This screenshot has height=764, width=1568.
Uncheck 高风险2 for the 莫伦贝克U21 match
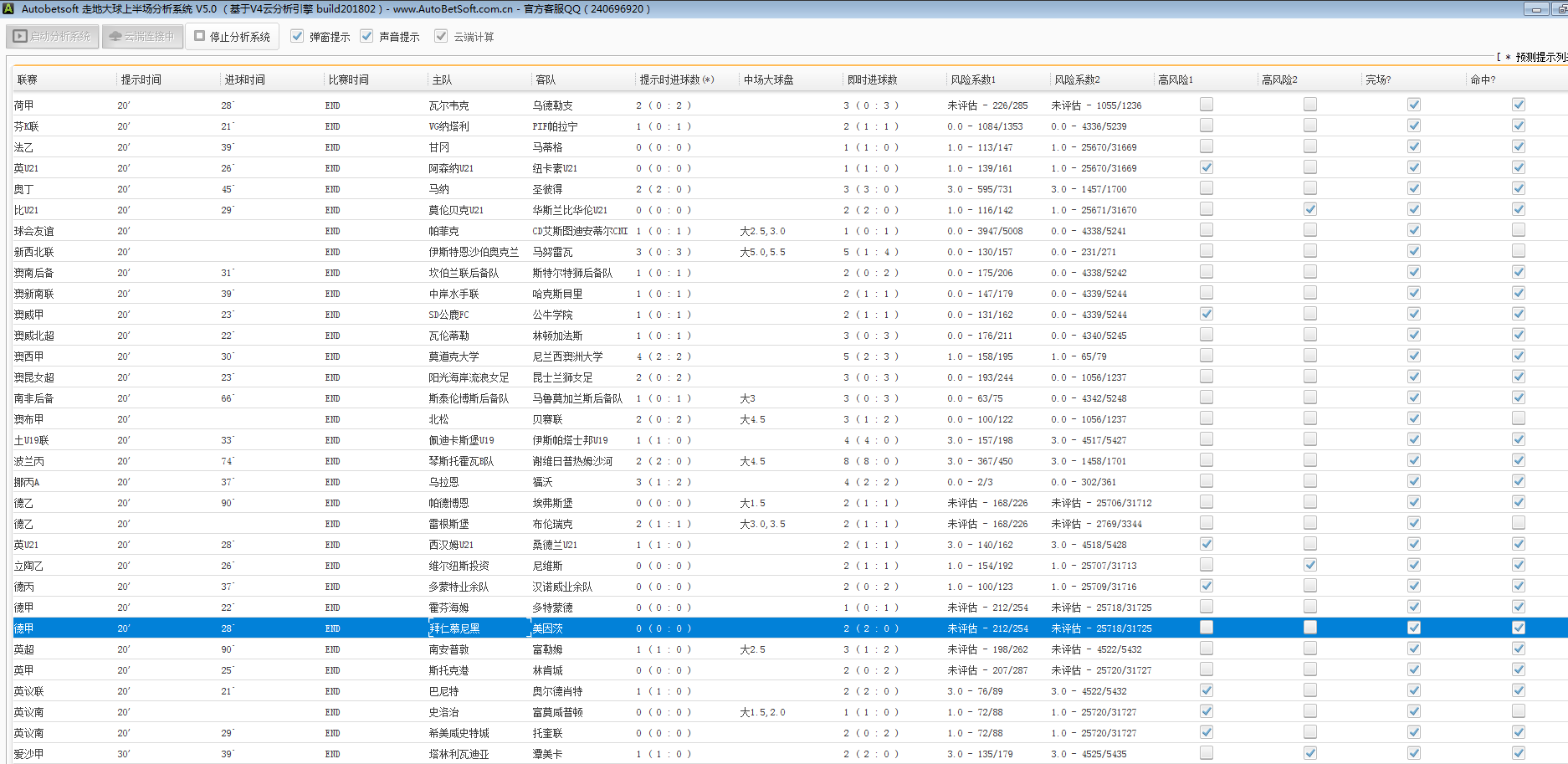click(1309, 209)
